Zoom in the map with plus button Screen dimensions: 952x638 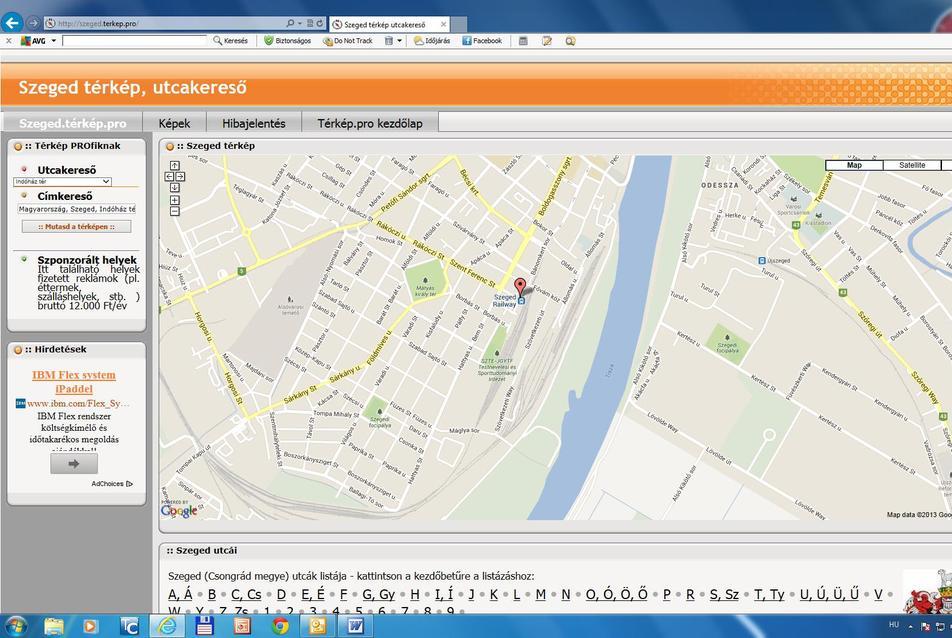(174, 200)
